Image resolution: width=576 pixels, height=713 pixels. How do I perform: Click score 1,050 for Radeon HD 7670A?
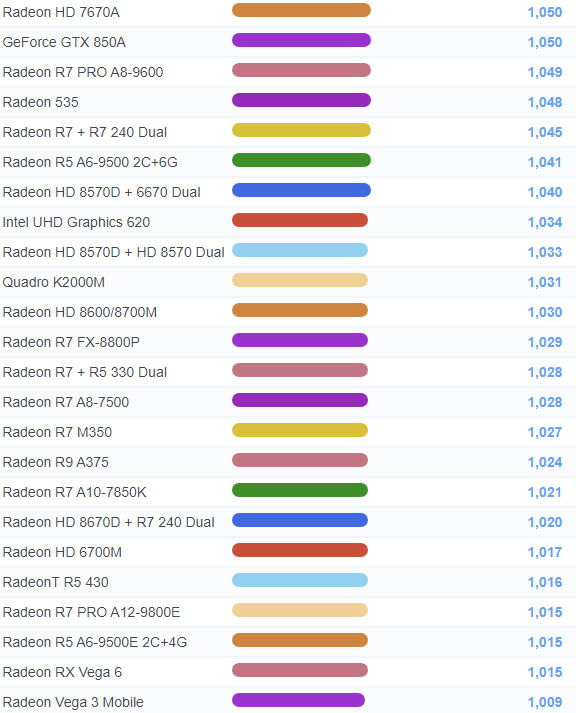(x=545, y=12)
